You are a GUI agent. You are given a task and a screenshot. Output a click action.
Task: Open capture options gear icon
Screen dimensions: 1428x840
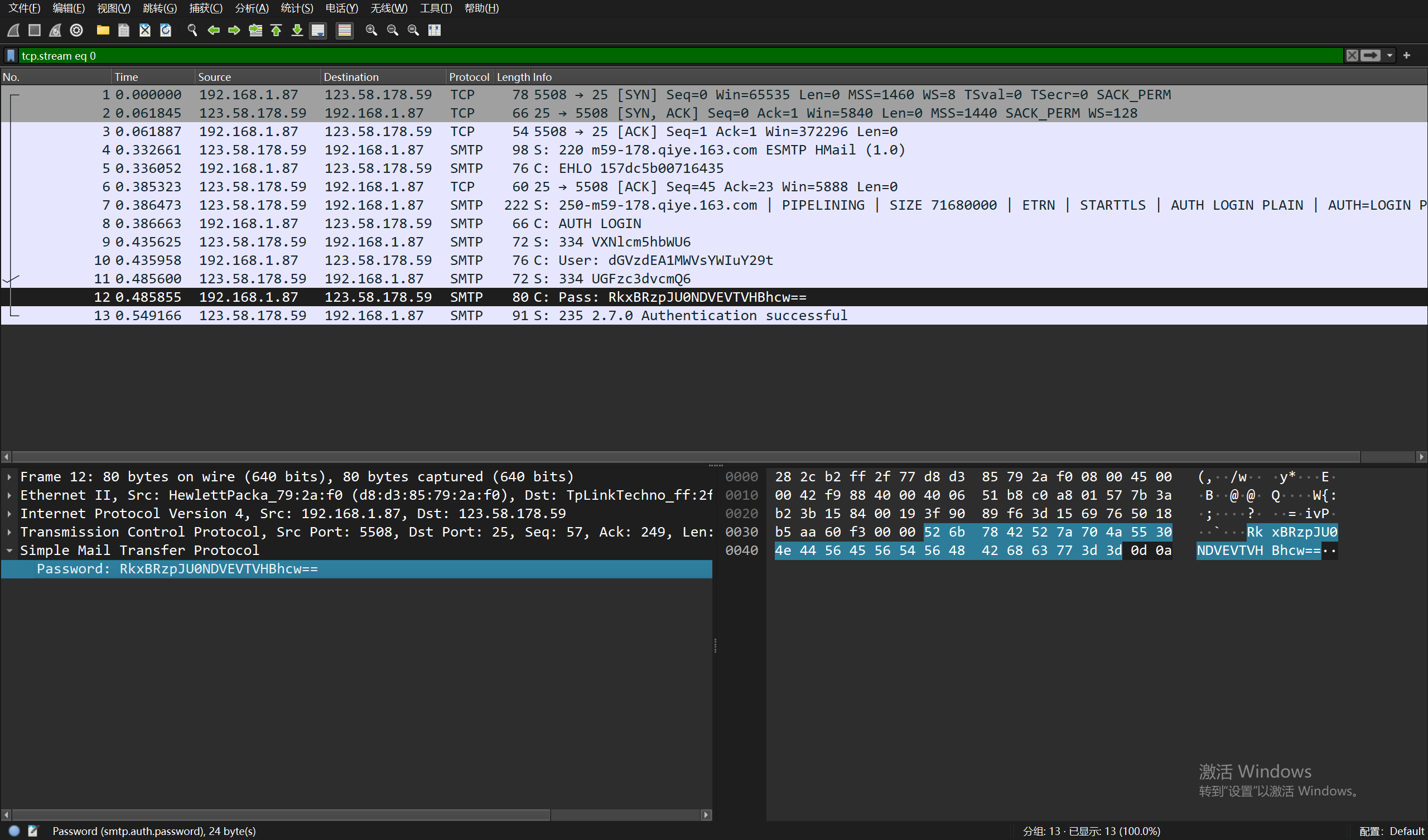click(76, 30)
